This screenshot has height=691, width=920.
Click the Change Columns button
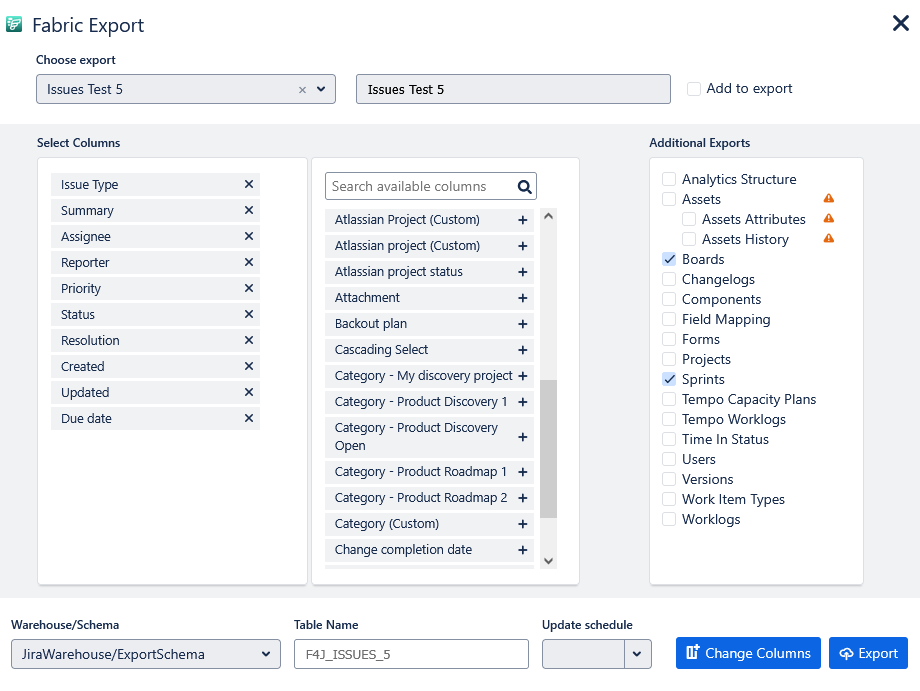748,653
